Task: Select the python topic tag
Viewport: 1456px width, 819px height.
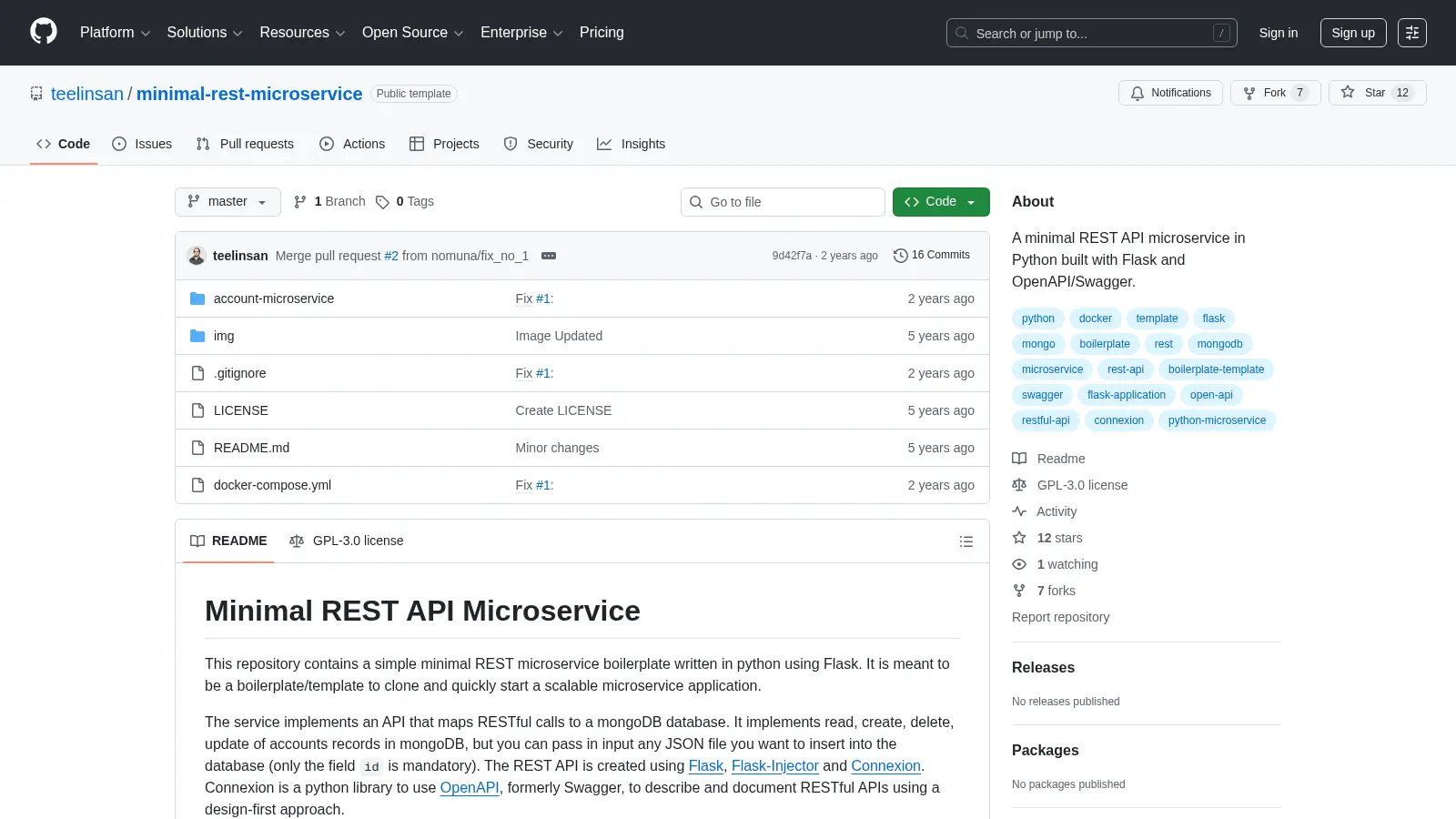Action: tap(1038, 318)
